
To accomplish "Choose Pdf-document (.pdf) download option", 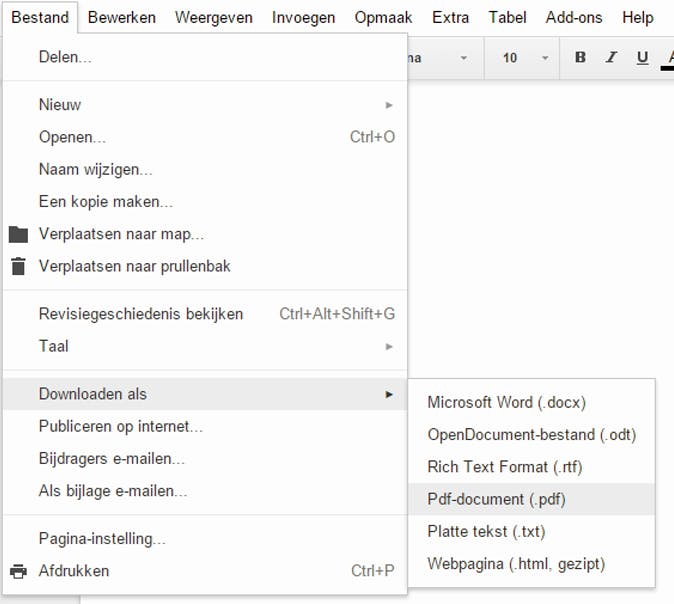I will click(497, 499).
